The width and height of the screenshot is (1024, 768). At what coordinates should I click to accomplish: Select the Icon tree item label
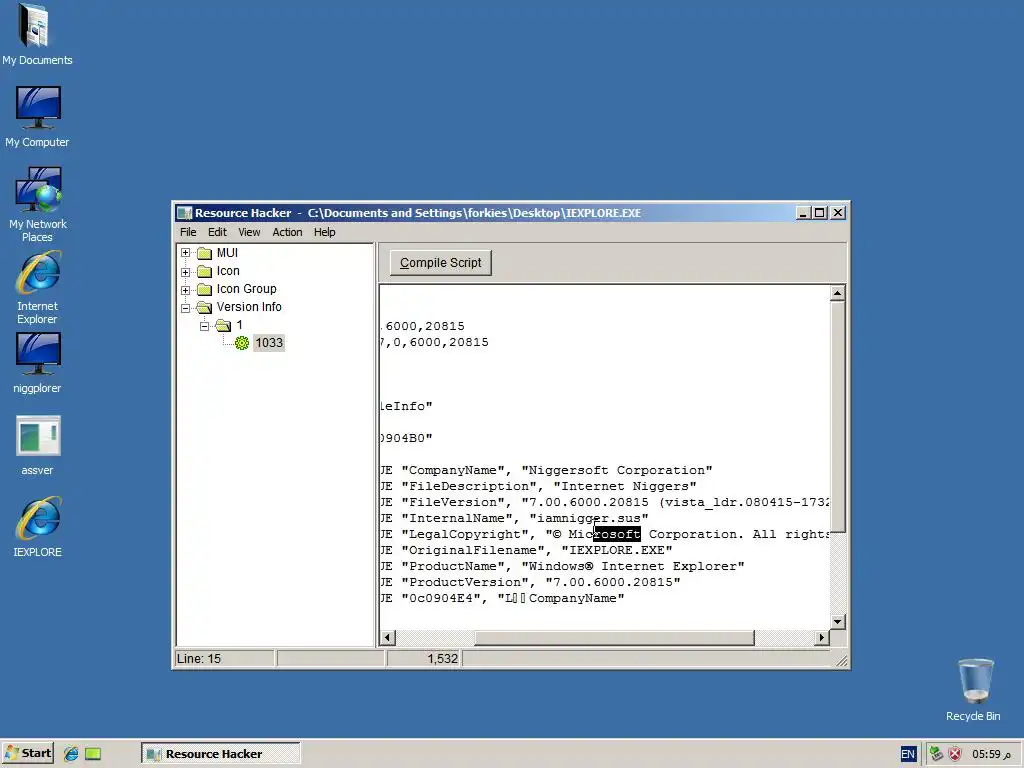coord(228,271)
